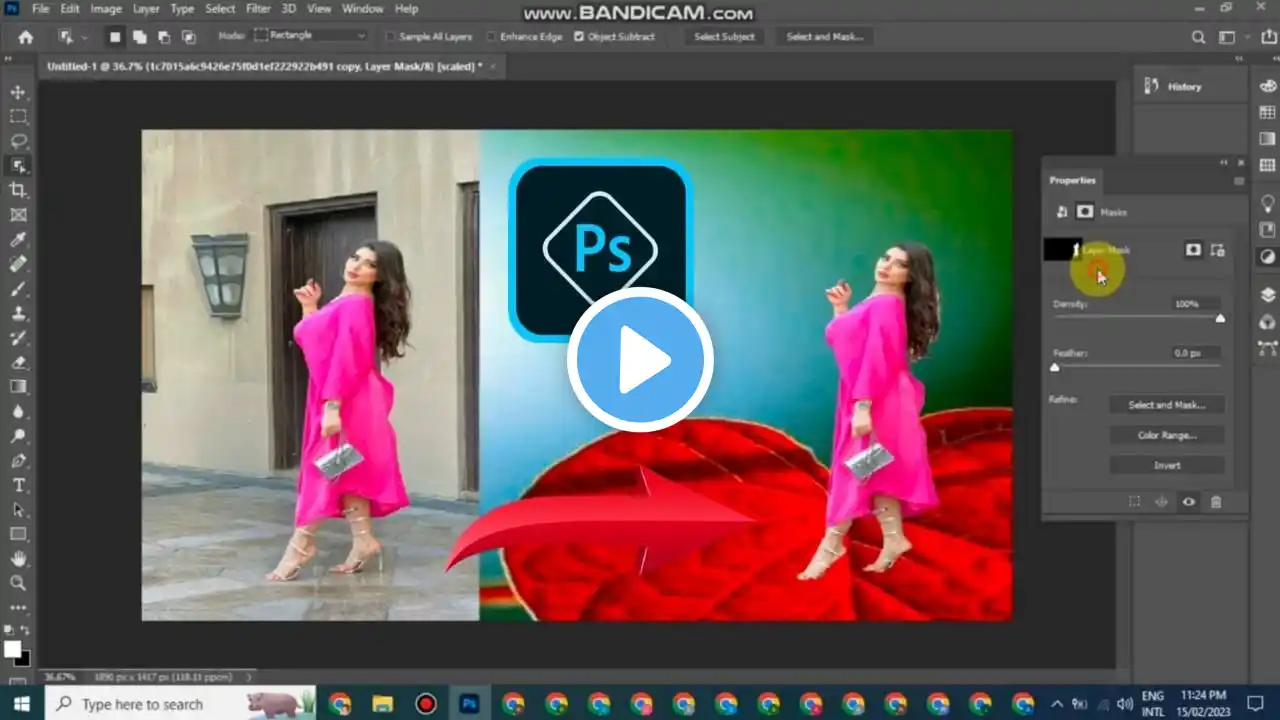Image resolution: width=1280 pixels, height=720 pixels.
Task: Select the Rectangular Marquee tool
Action: point(18,116)
